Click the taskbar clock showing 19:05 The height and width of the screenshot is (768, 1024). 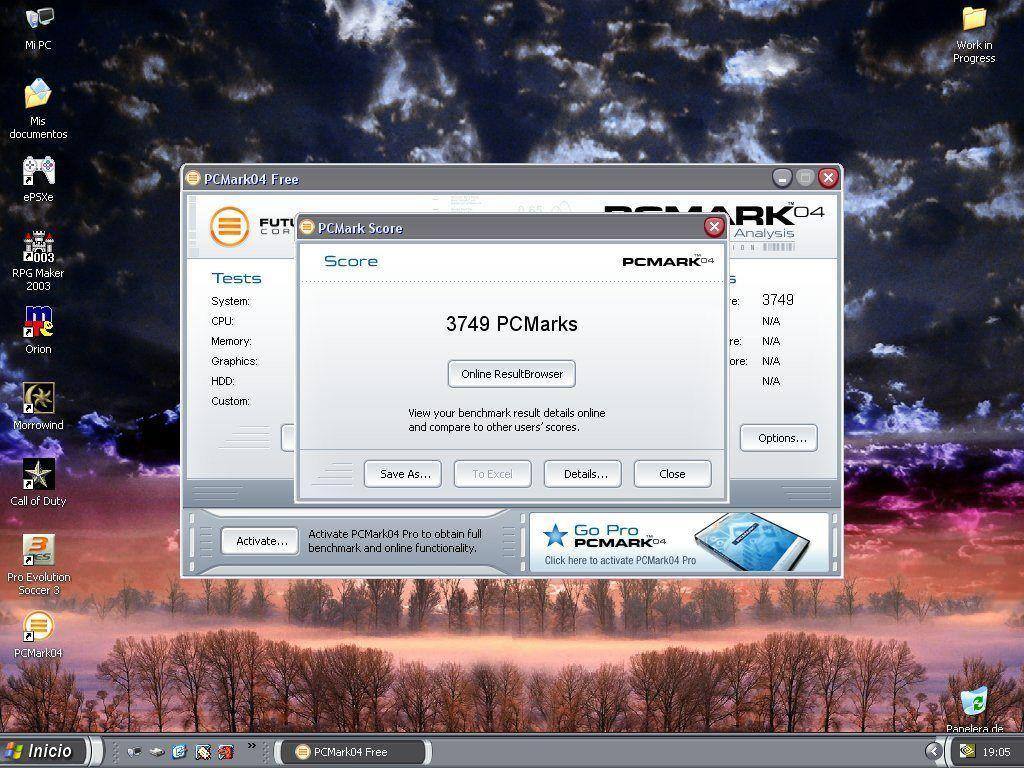point(996,752)
